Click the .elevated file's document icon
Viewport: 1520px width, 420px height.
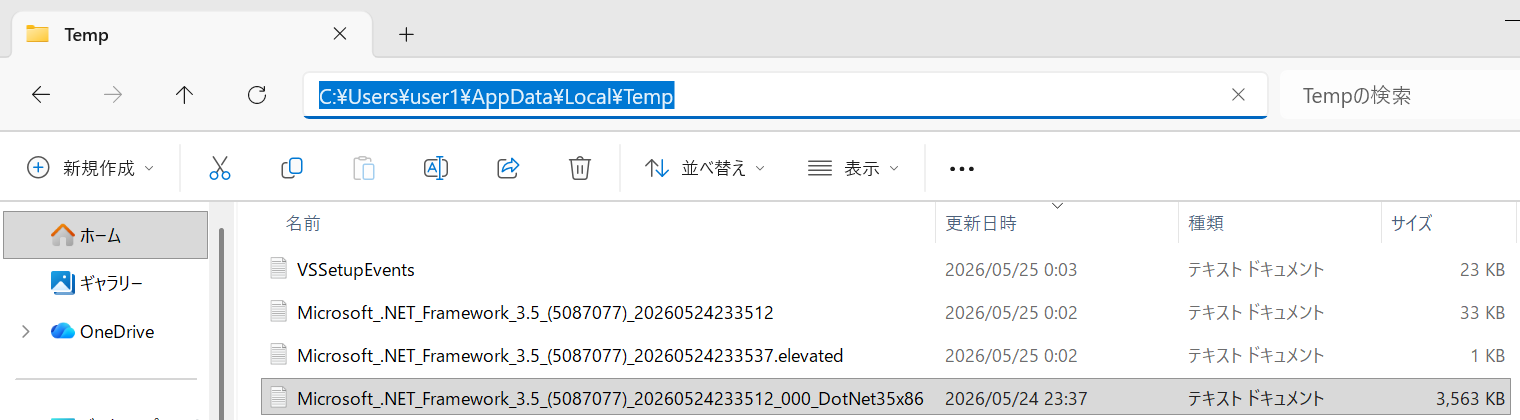click(278, 355)
